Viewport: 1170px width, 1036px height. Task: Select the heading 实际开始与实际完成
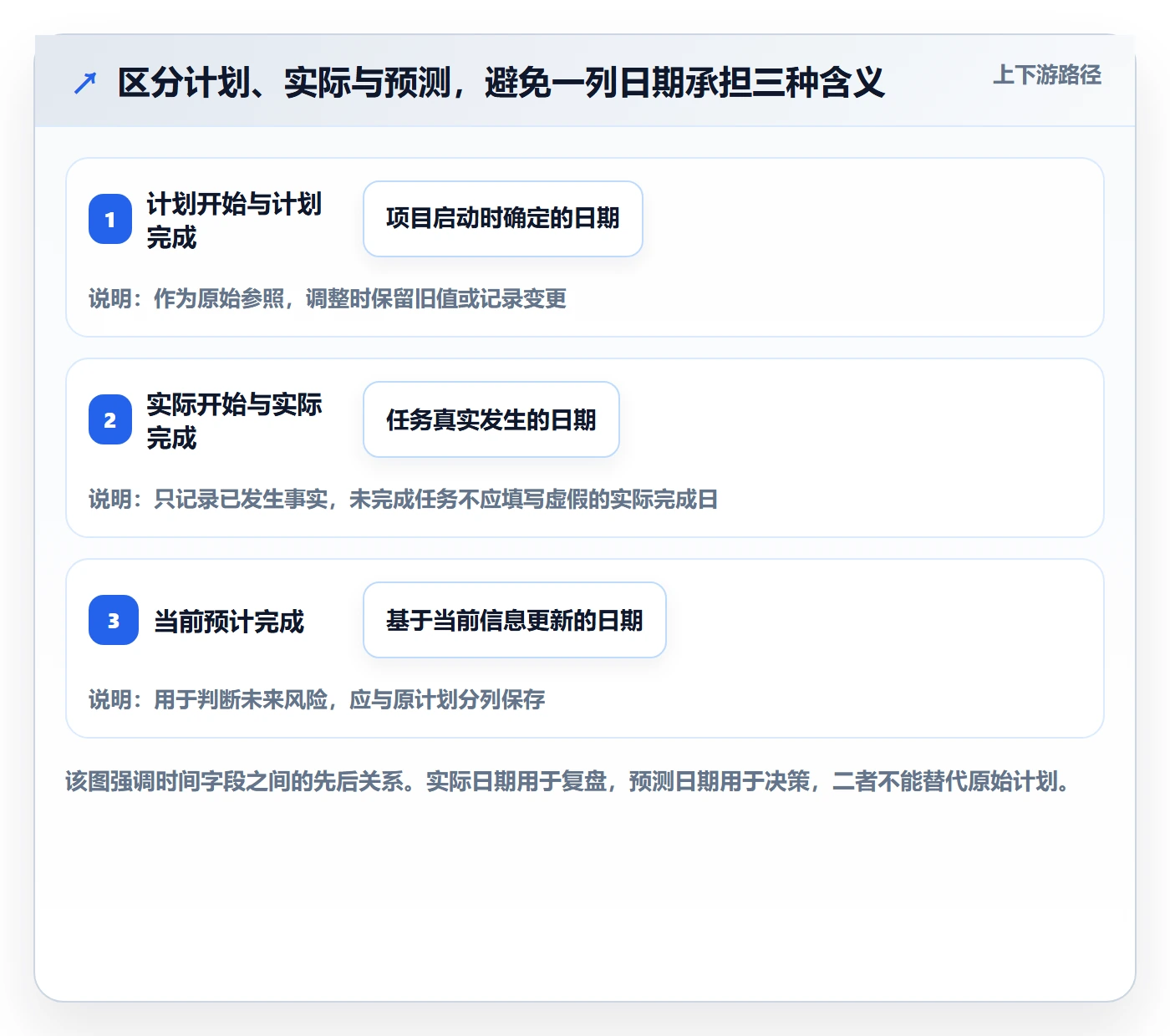point(234,421)
